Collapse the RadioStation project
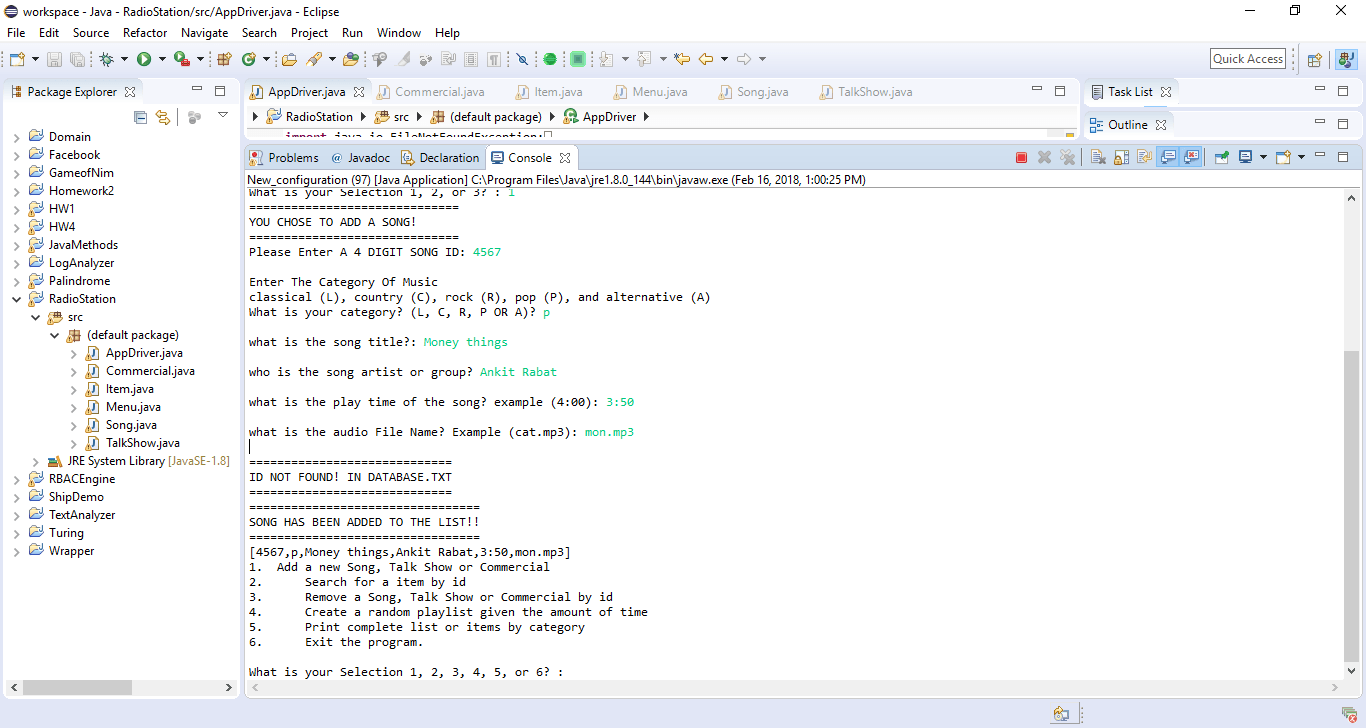 (x=16, y=299)
